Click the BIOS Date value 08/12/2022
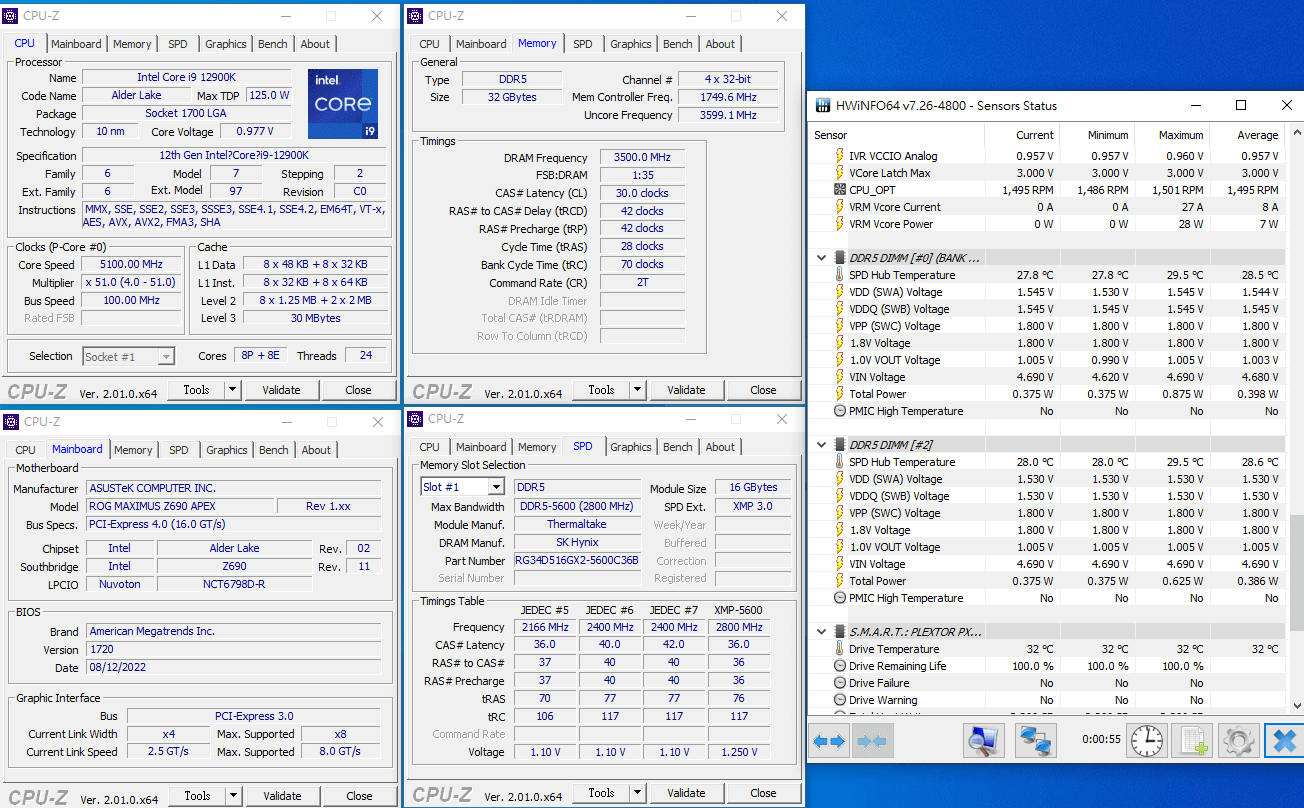Viewport: 1304px width, 808px height. 233,667
